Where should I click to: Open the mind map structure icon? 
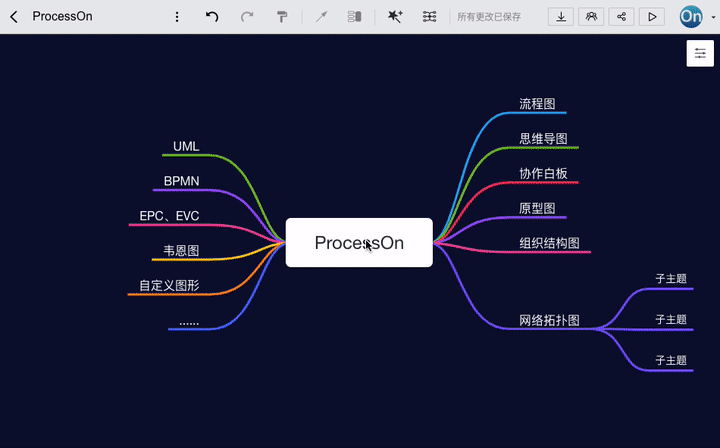(x=429, y=17)
